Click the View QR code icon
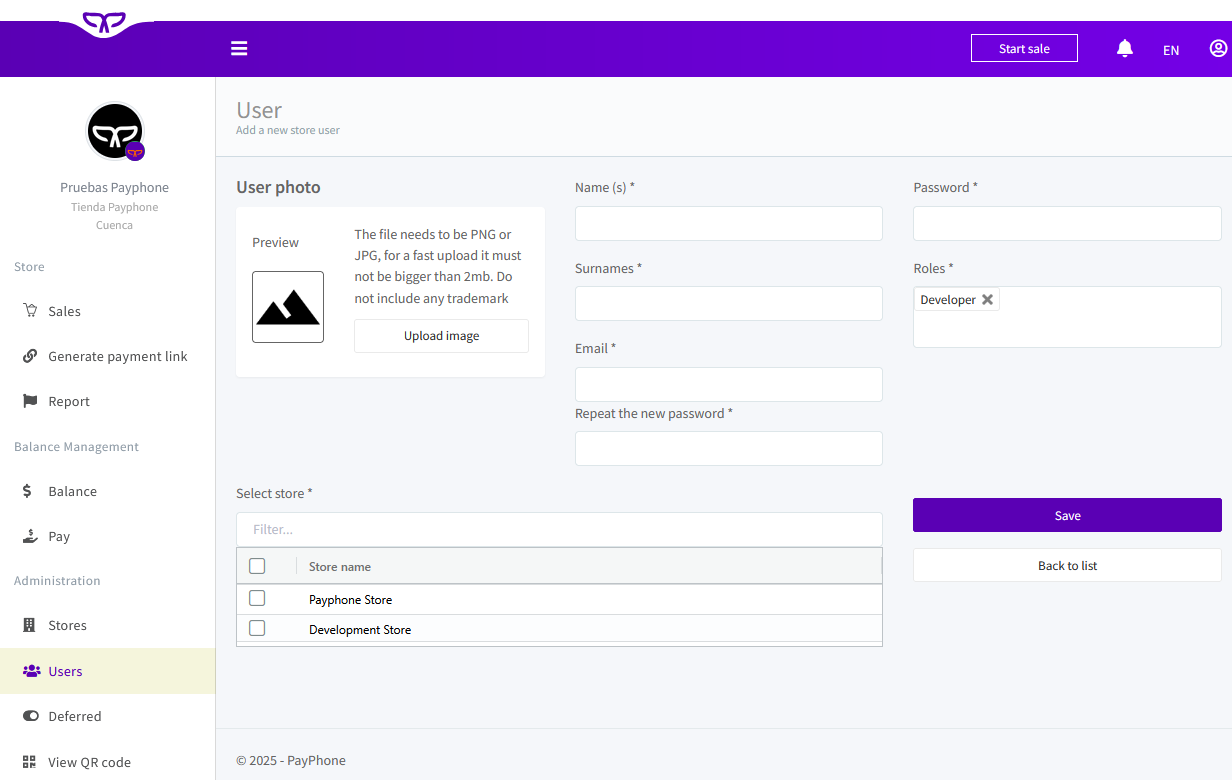This screenshot has height=780, width=1232. tap(29, 761)
